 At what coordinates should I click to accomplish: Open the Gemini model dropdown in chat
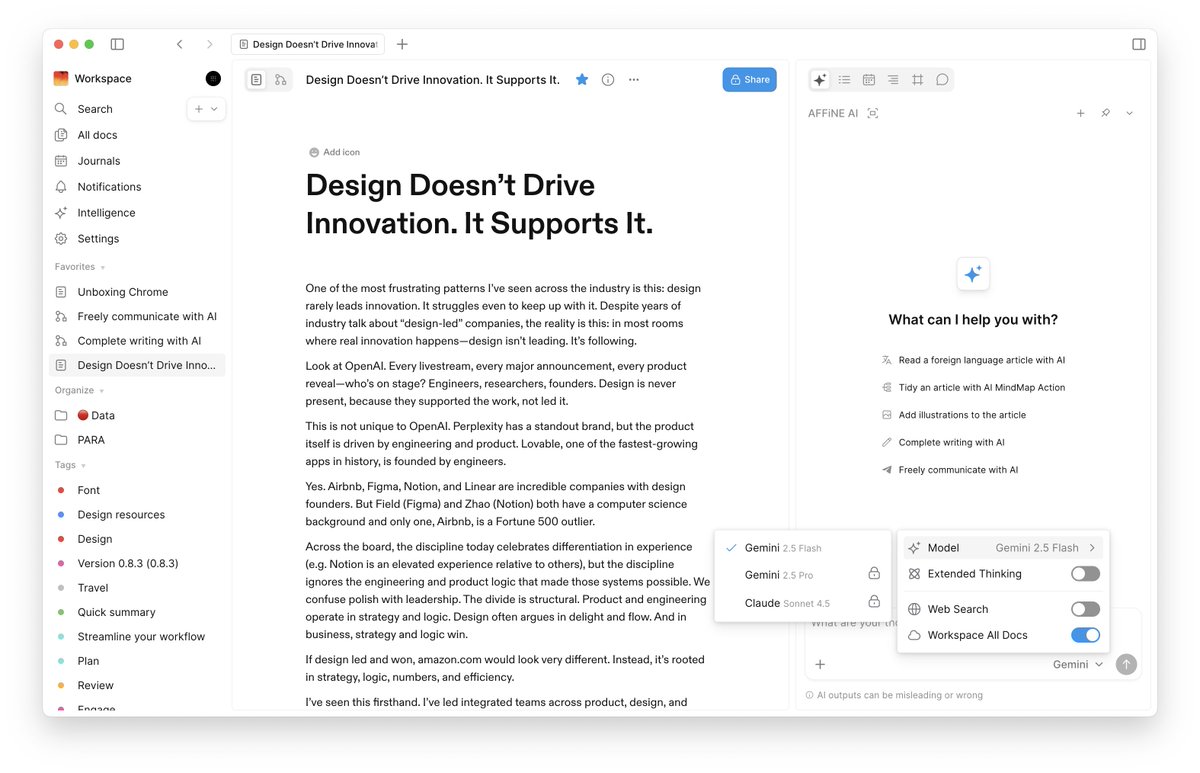click(x=1078, y=664)
